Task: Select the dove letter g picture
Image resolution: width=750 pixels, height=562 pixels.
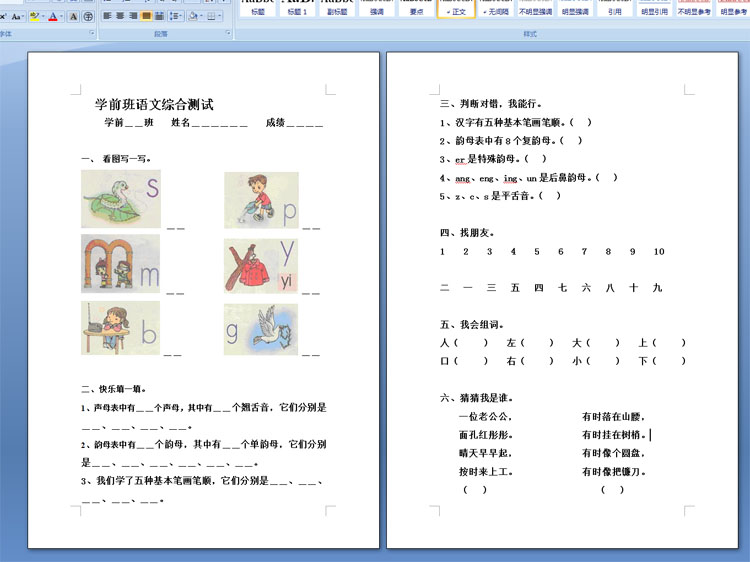Action: click(x=261, y=330)
